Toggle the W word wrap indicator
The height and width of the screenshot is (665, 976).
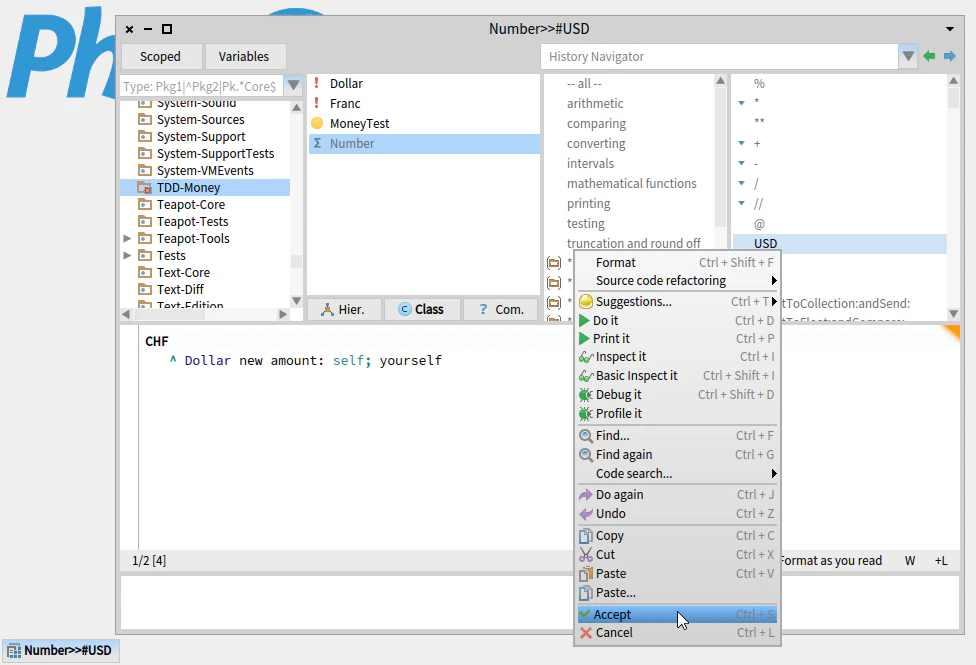coord(910,561)
